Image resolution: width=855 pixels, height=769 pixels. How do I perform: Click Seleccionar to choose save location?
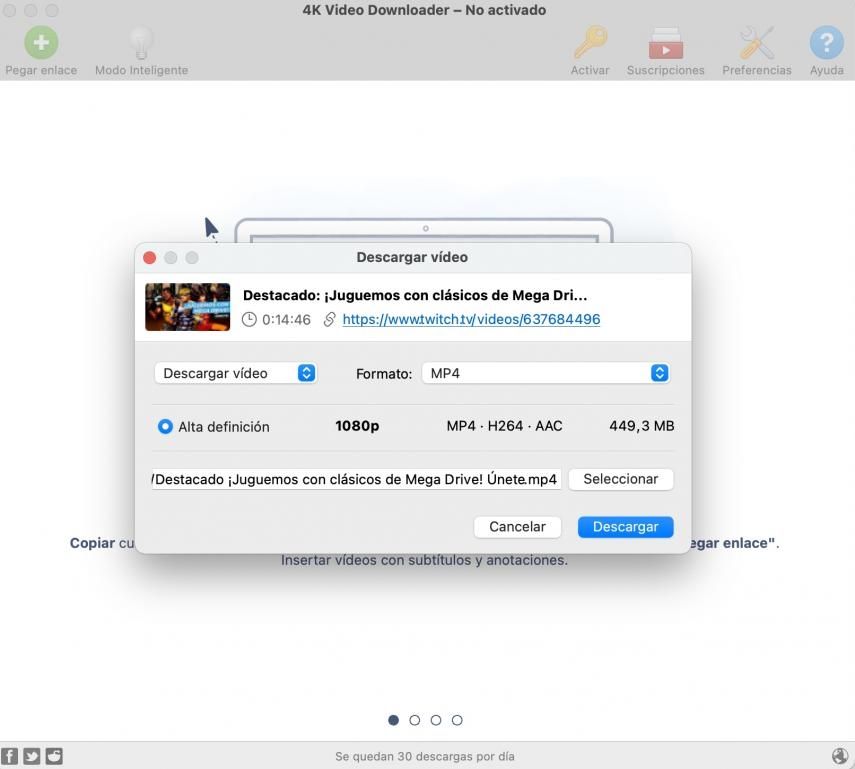620,479
